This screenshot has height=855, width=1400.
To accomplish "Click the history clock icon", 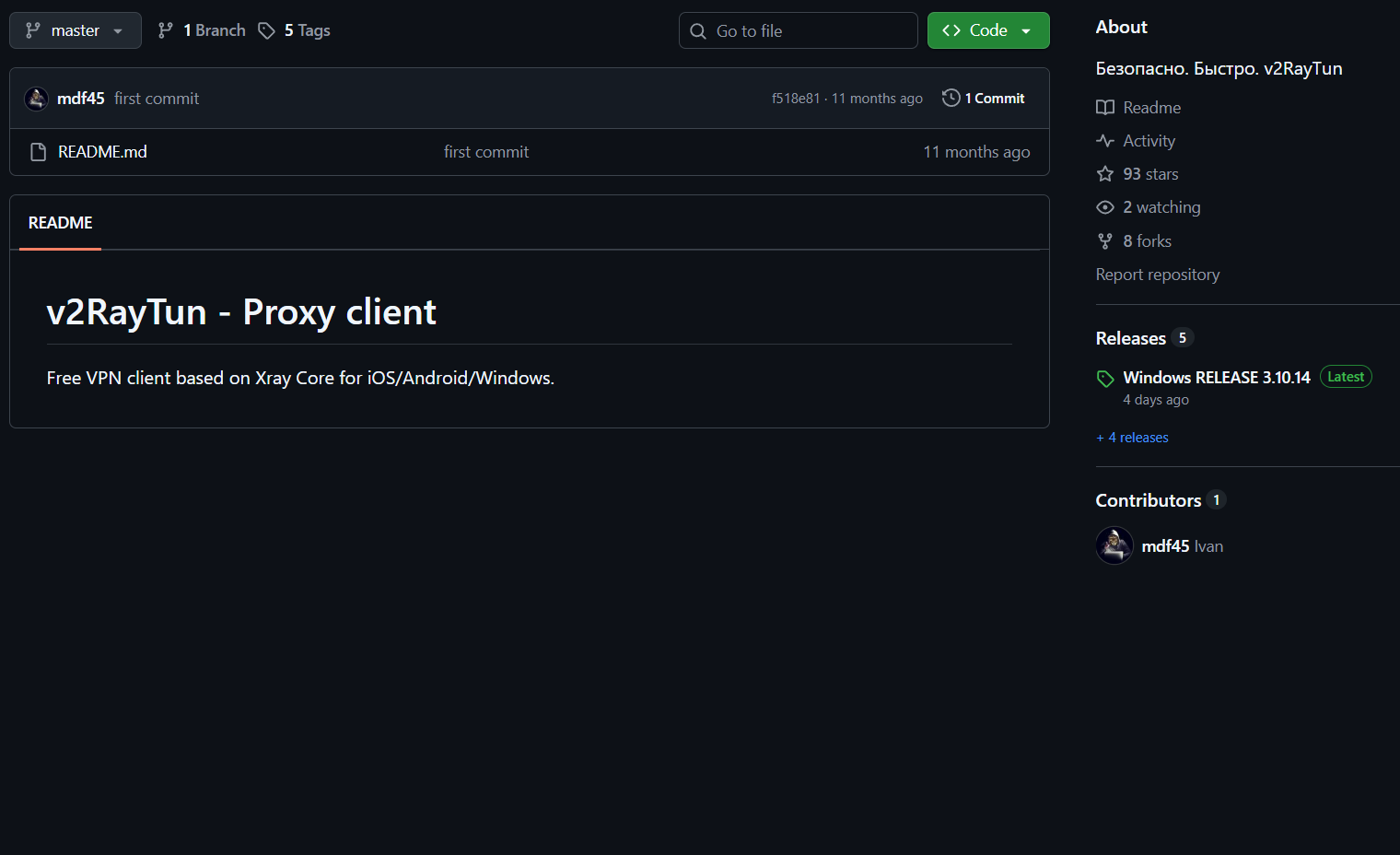I will point(951,98).
